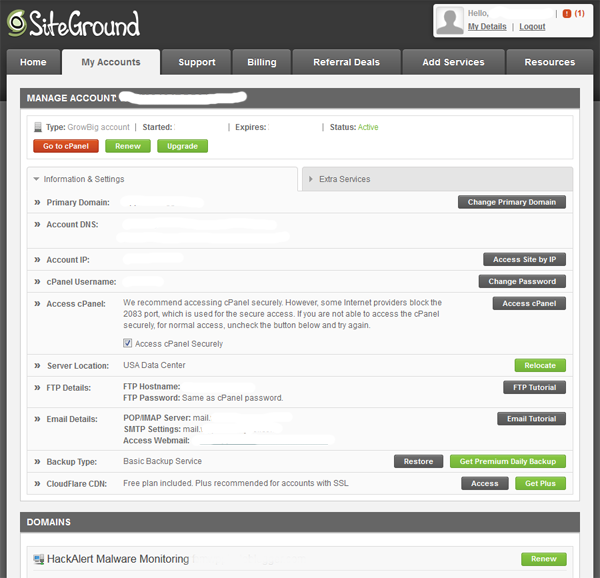Click the DOMAINS section header
This screenshot has height=578, width=600.
pyautogui.click(x=300, y=522)
